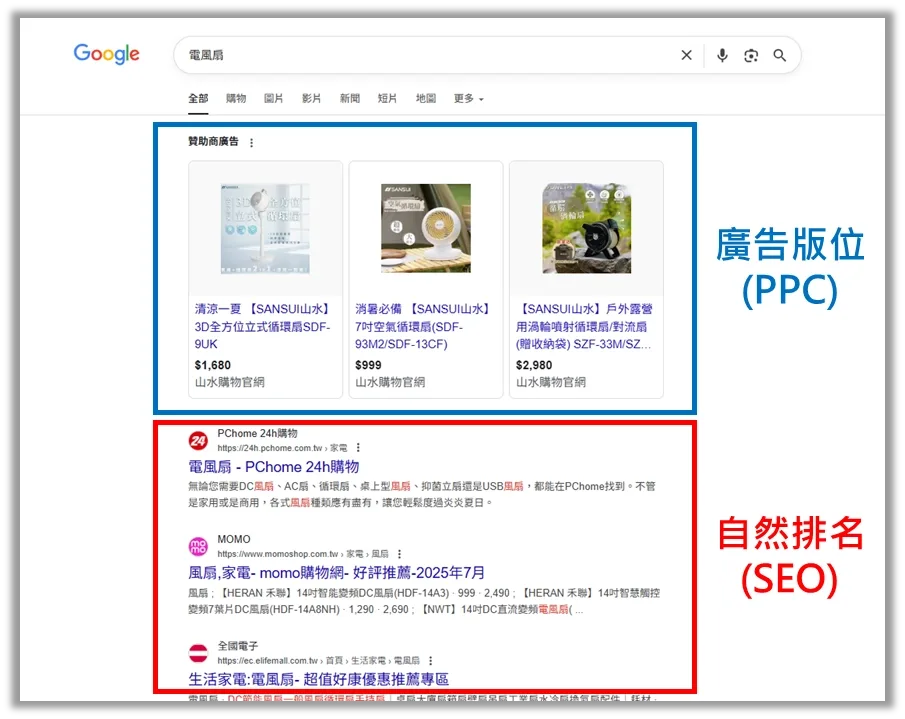The image size is (905, 719).
Task: Click 山水購物官網 under the $999 item
Action: point(390,382)
